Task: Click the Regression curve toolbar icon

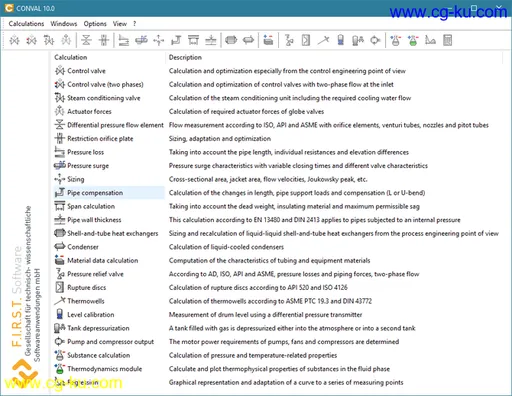Action: click(x=430, y=40)
